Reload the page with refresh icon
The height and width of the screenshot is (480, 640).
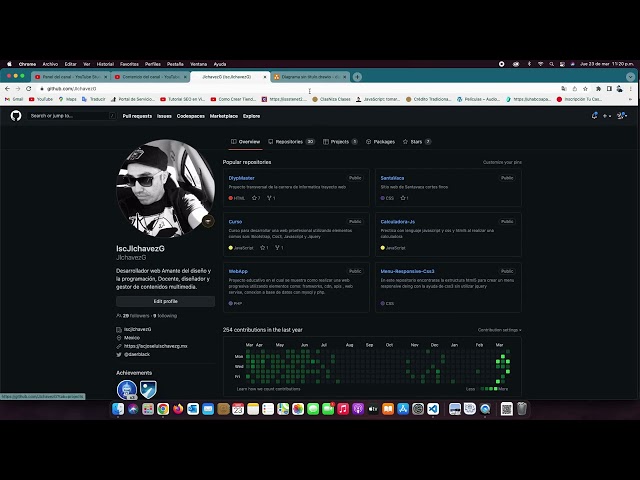(29, 89)
